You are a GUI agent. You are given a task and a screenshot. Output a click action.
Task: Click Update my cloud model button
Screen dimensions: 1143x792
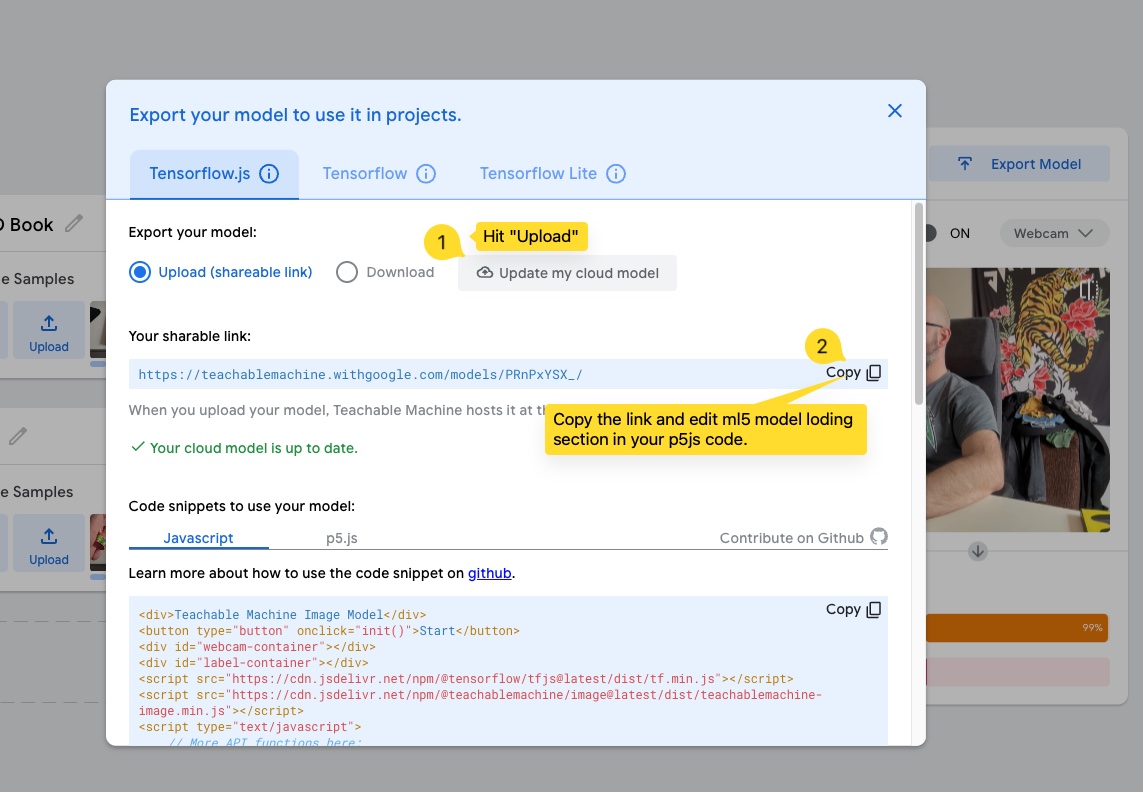(x=567, y=273)
